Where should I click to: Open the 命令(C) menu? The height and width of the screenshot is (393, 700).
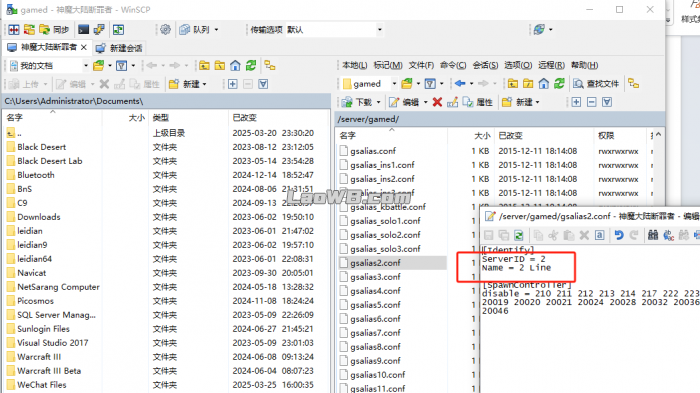coord(453,65)
